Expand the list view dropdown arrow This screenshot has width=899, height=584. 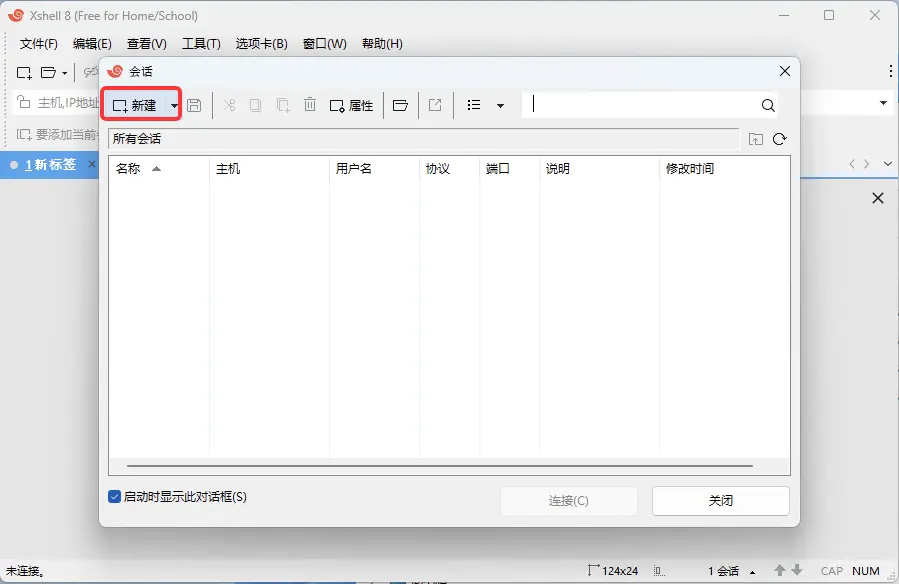click(x=500, y=105)
